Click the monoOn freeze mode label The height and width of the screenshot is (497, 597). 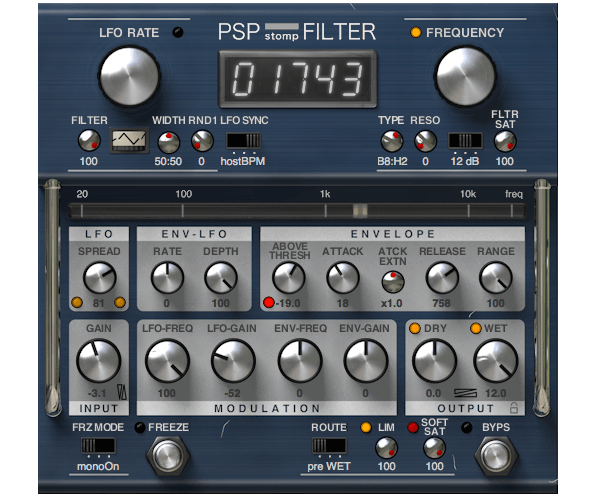[x=98, y=466]
